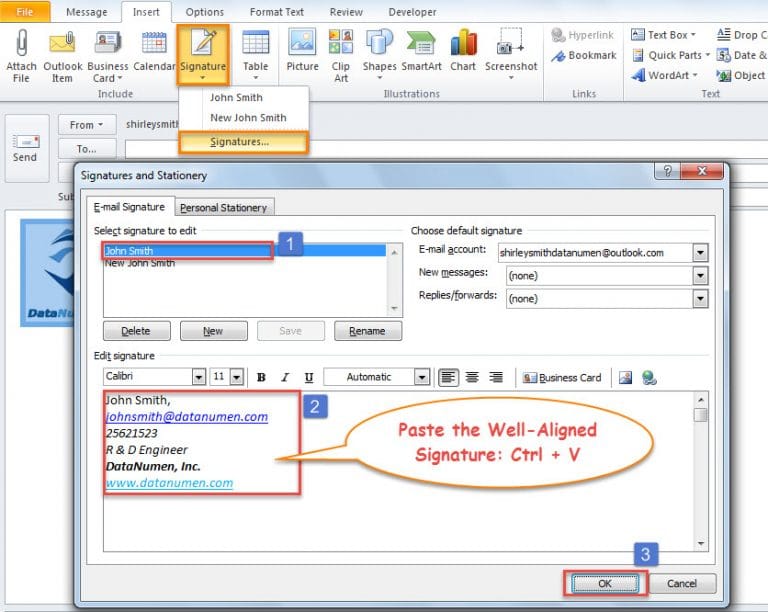Open the WordArt gallery
Viewport: 768px width, 612px height.
coord(665,75)
